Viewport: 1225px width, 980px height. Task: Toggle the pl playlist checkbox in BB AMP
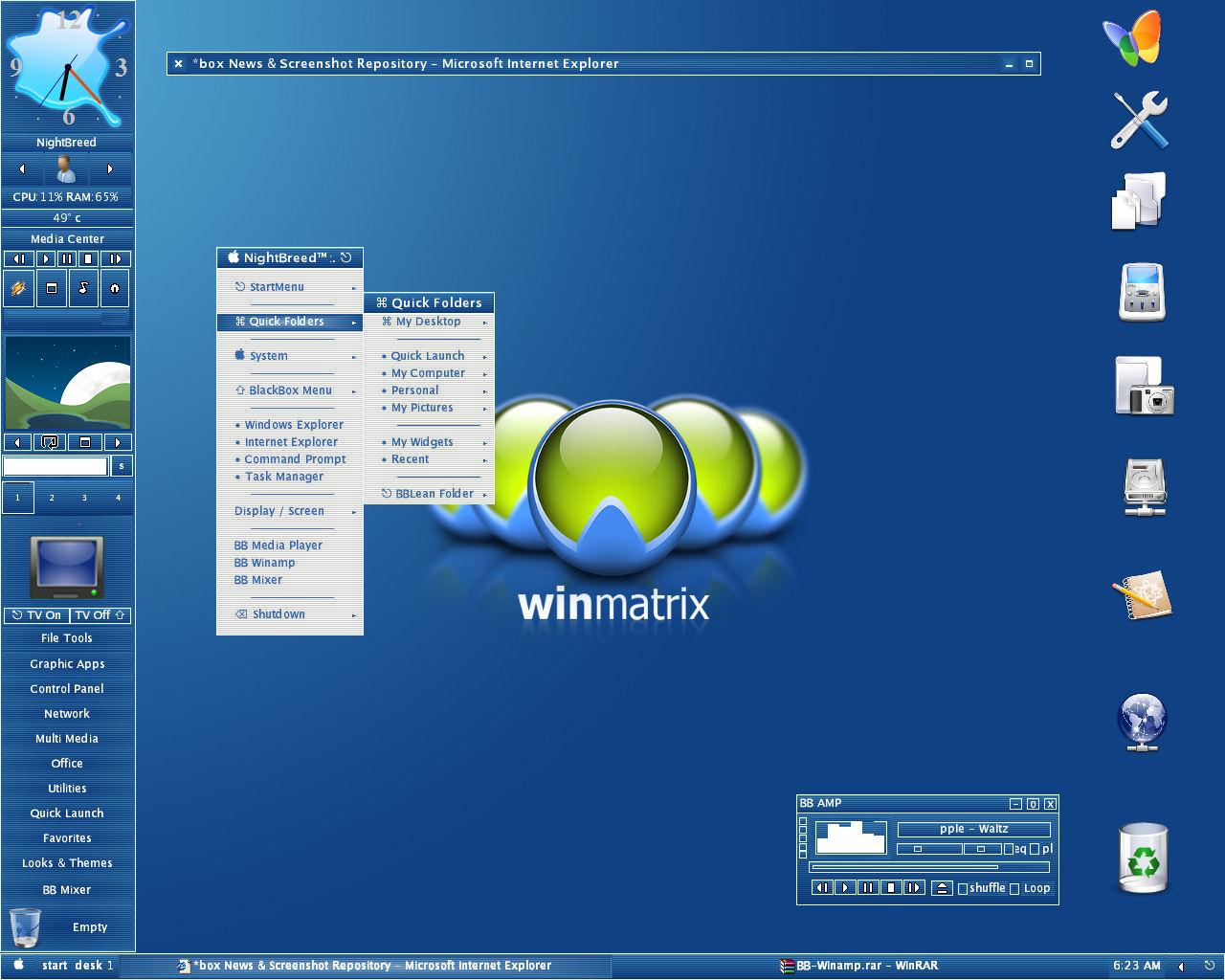[1035, 849]
